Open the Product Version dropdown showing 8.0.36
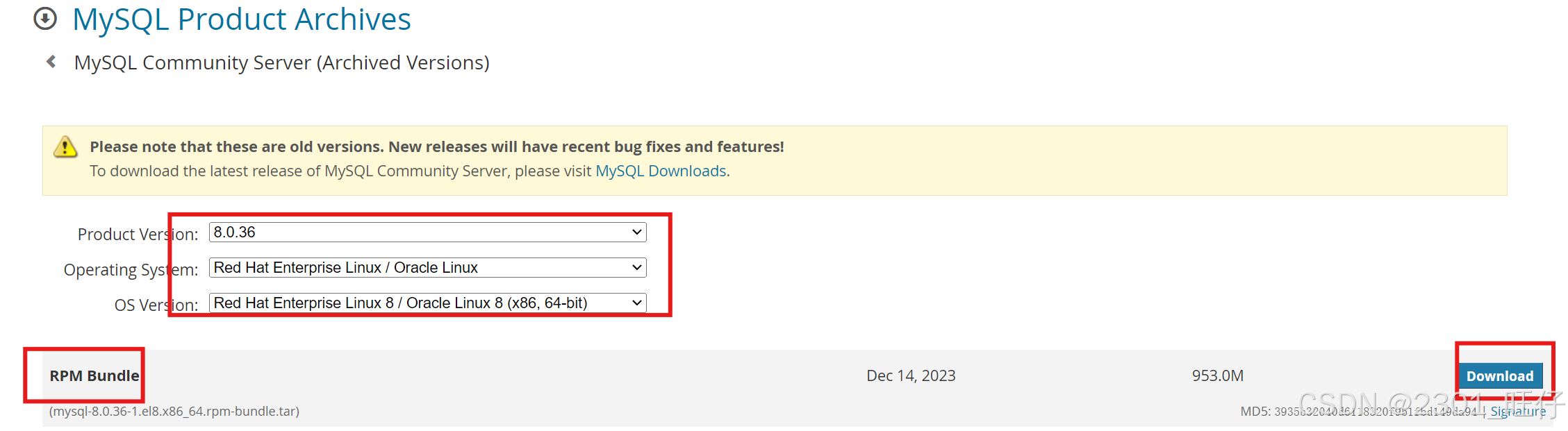Image resolution: width=1568 pixels, height=431 pixels. click(x=427, y=233)
